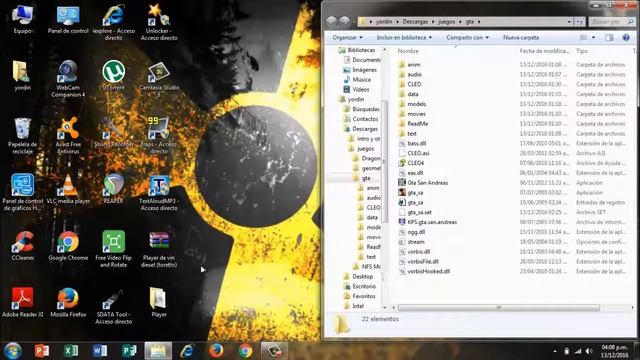Select the Player folder on desktop
The width and height of the screenshot is (640, 360).
159,302
